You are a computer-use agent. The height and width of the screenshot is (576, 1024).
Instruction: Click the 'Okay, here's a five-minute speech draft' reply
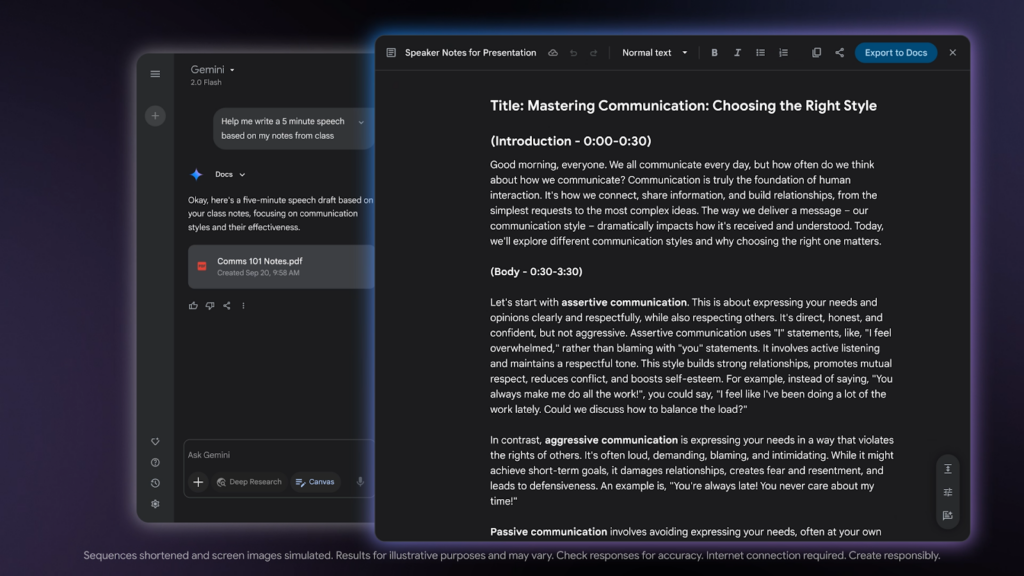[x=280, y=214]
